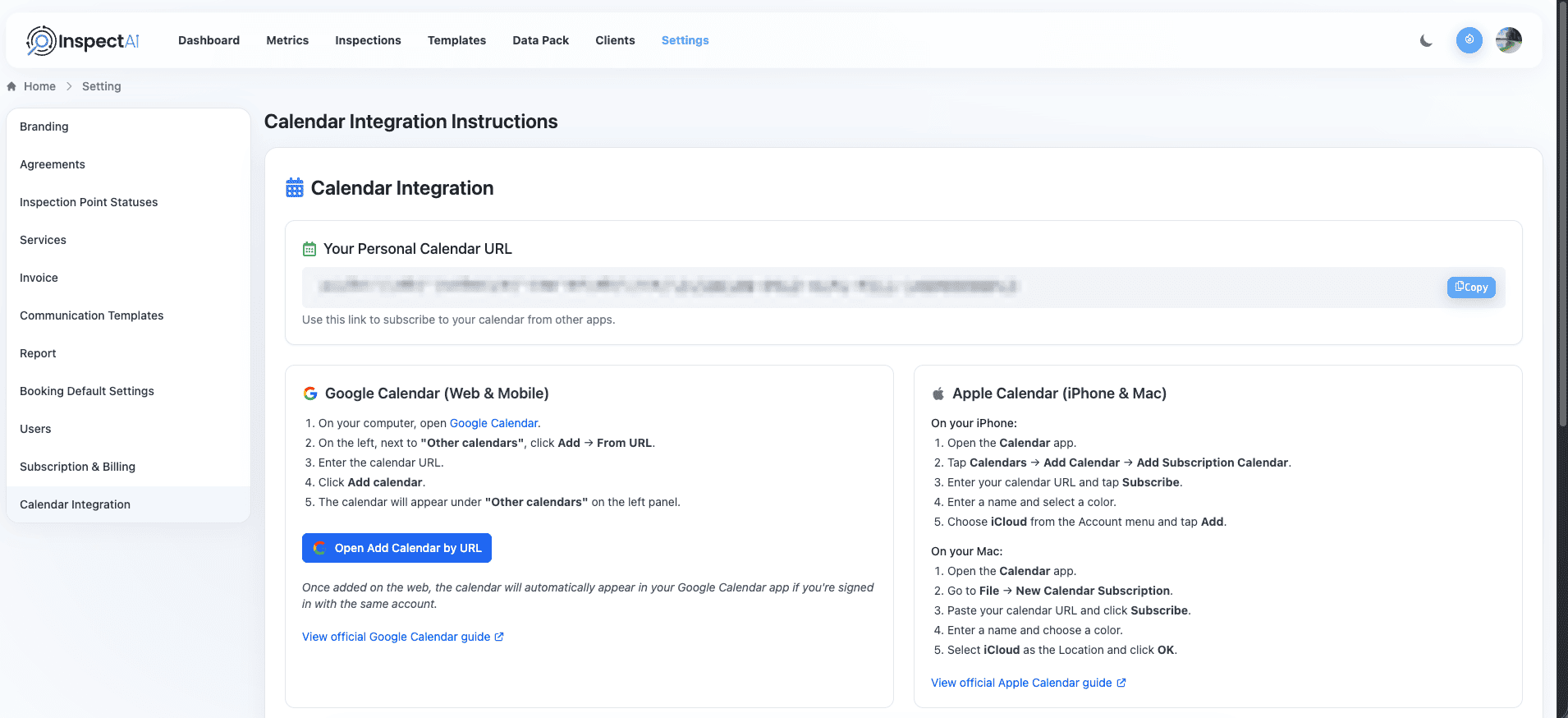The width and height of the screenshot is (1568, 718).
Task: Click the Home breadcrumb icon
Action: (11, 86)
